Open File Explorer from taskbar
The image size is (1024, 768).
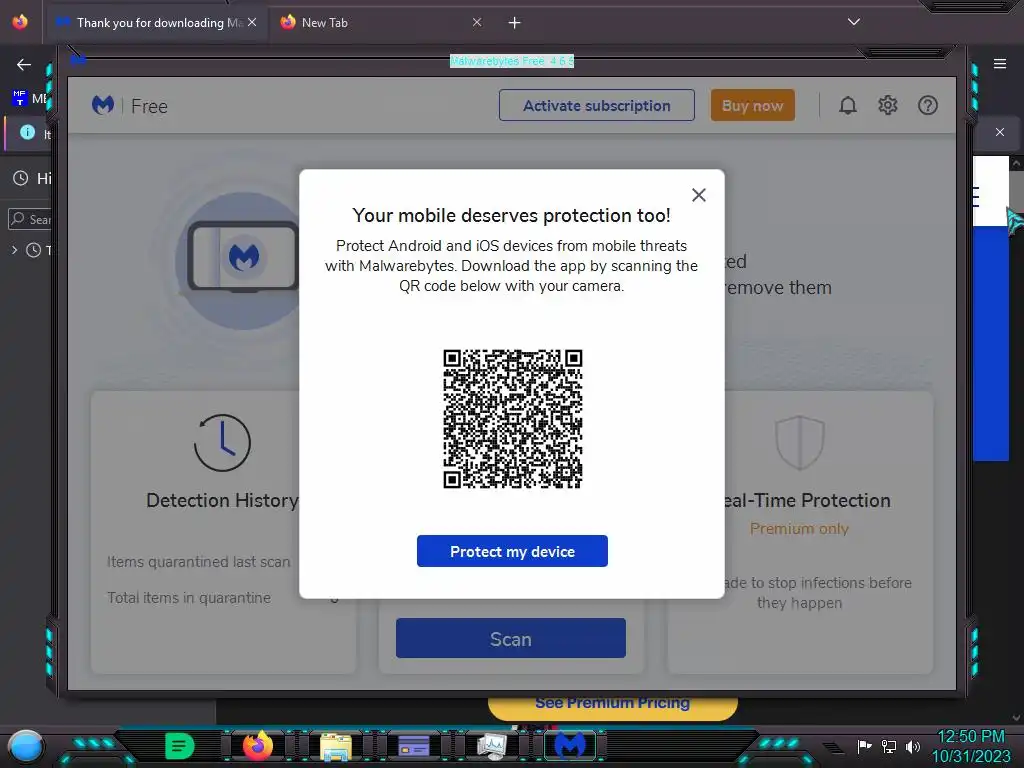(x=336, y=747)
